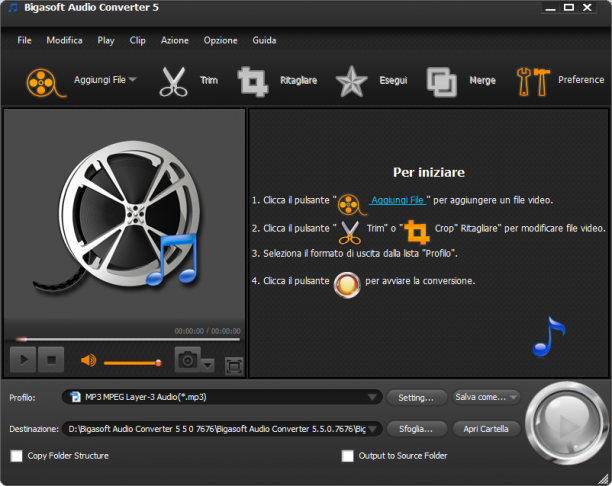Open Preference via the tools icon

point(533,82)
